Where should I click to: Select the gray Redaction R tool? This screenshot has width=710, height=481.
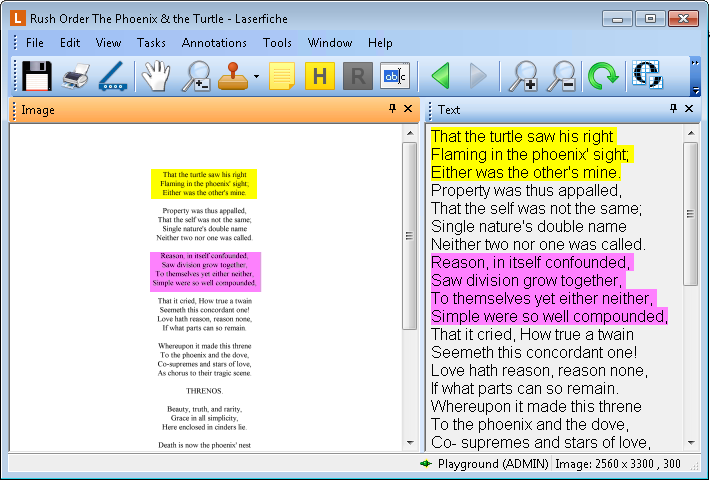358,76
